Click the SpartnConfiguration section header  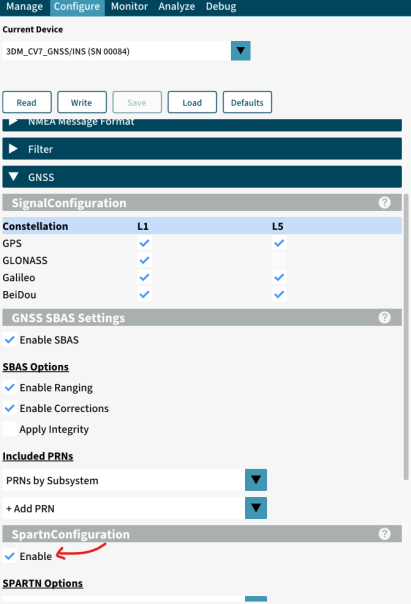202,534
